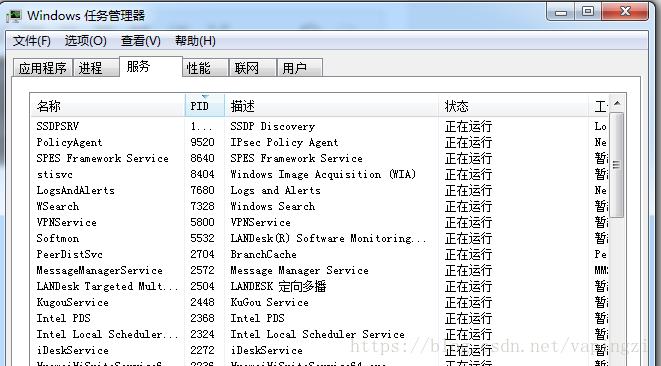Select the KugouService name cell
Image resolution: width=661 pixels, height=366 pixels.
tap(73, 303)
